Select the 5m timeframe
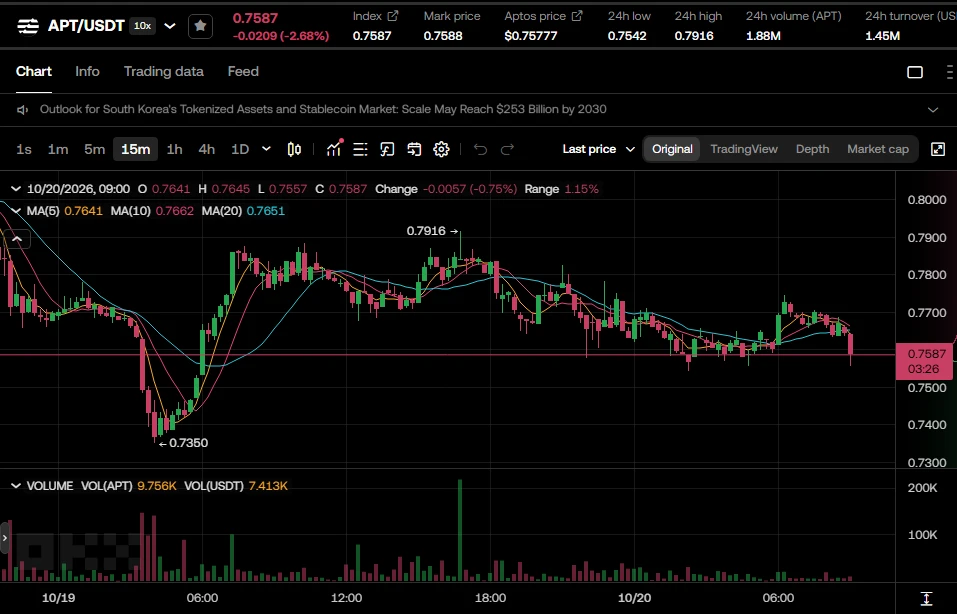Viewport: 957px width, 614px height. click(95, 149)
